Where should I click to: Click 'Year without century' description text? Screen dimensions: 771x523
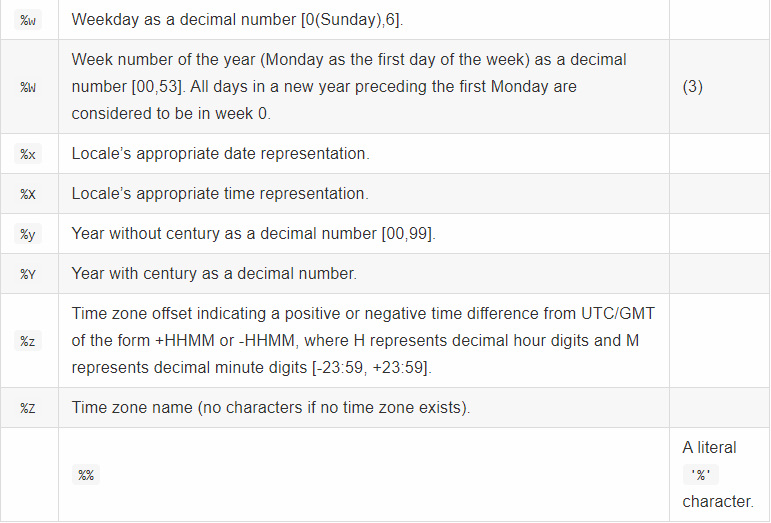[x=254, y=233]
